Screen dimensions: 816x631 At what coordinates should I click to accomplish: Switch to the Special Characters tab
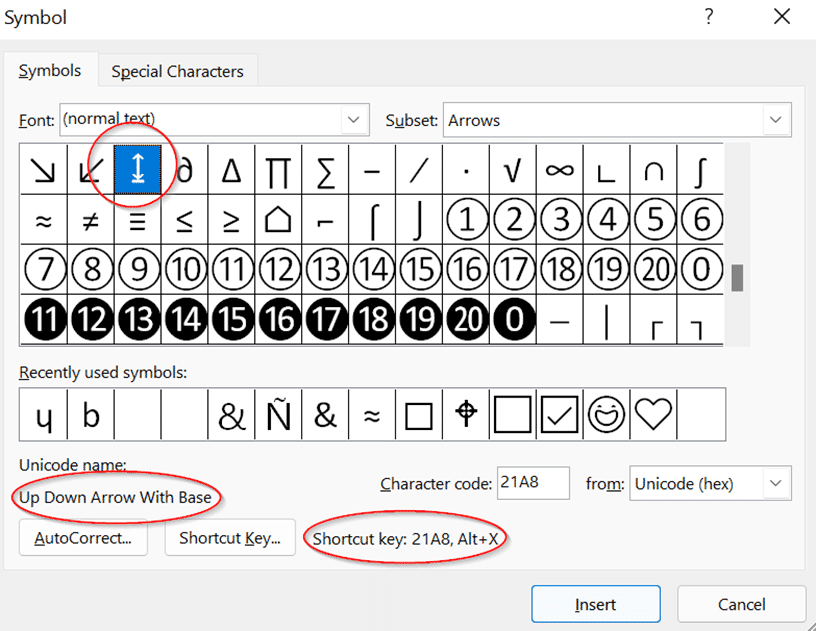(177, 71)
